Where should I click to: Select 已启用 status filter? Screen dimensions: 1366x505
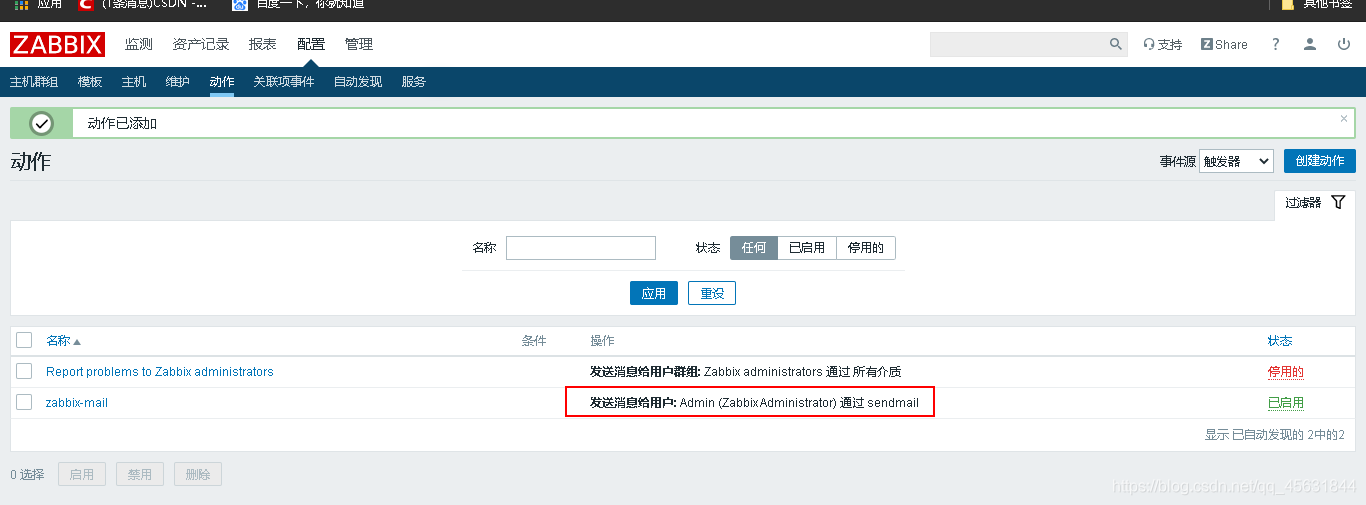pyautogui.click(x=807, y=248)
